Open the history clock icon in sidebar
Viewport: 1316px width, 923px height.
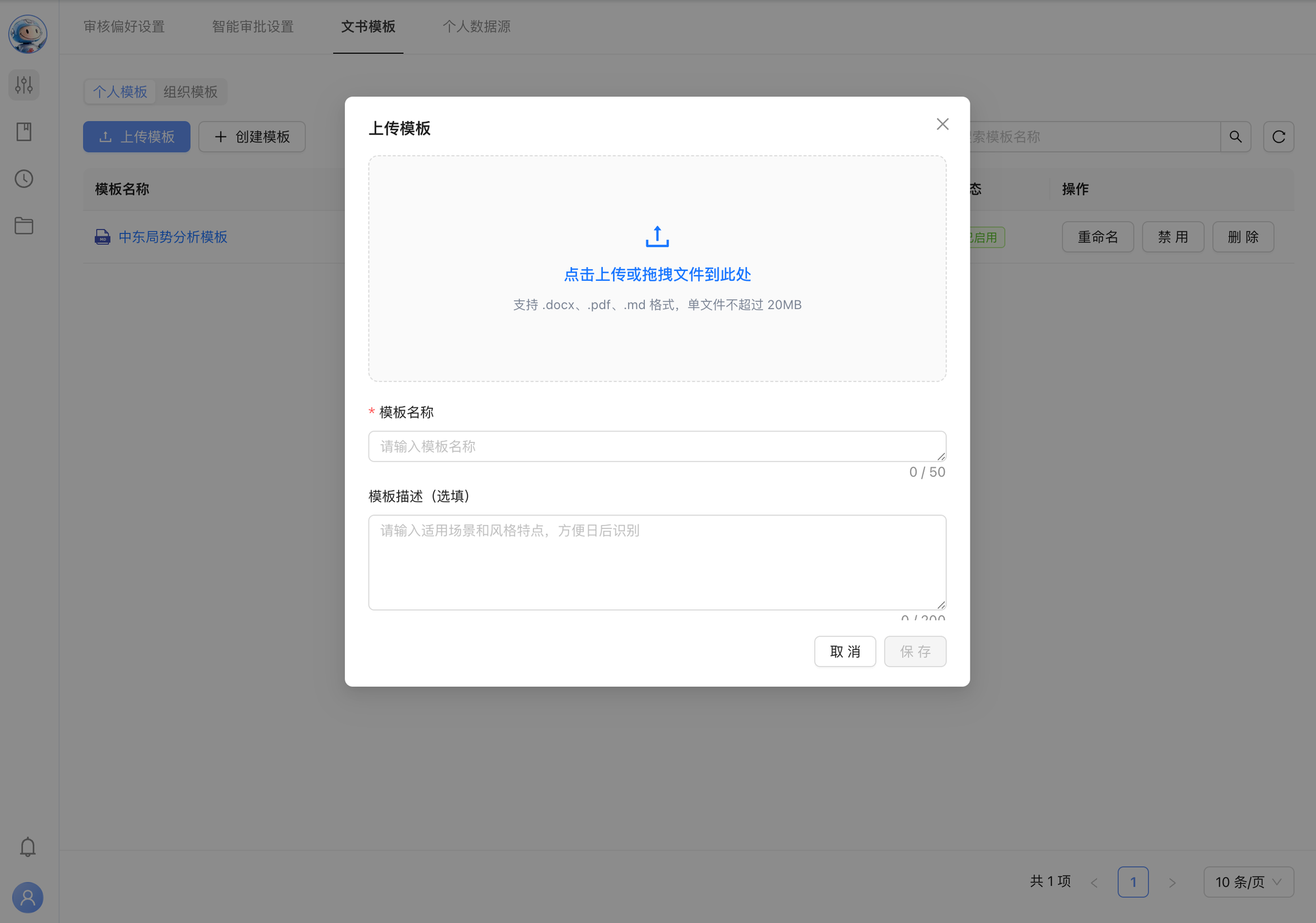[24, 179]
